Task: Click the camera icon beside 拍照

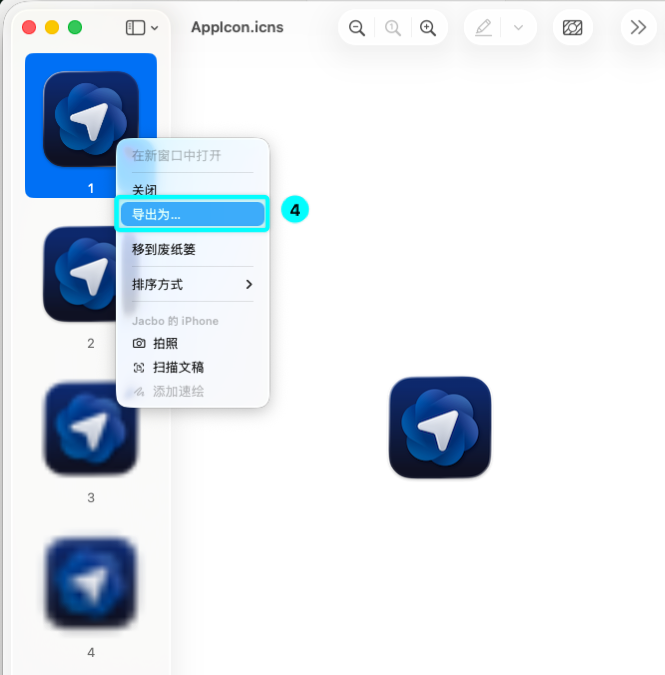Action: (139, 344)
